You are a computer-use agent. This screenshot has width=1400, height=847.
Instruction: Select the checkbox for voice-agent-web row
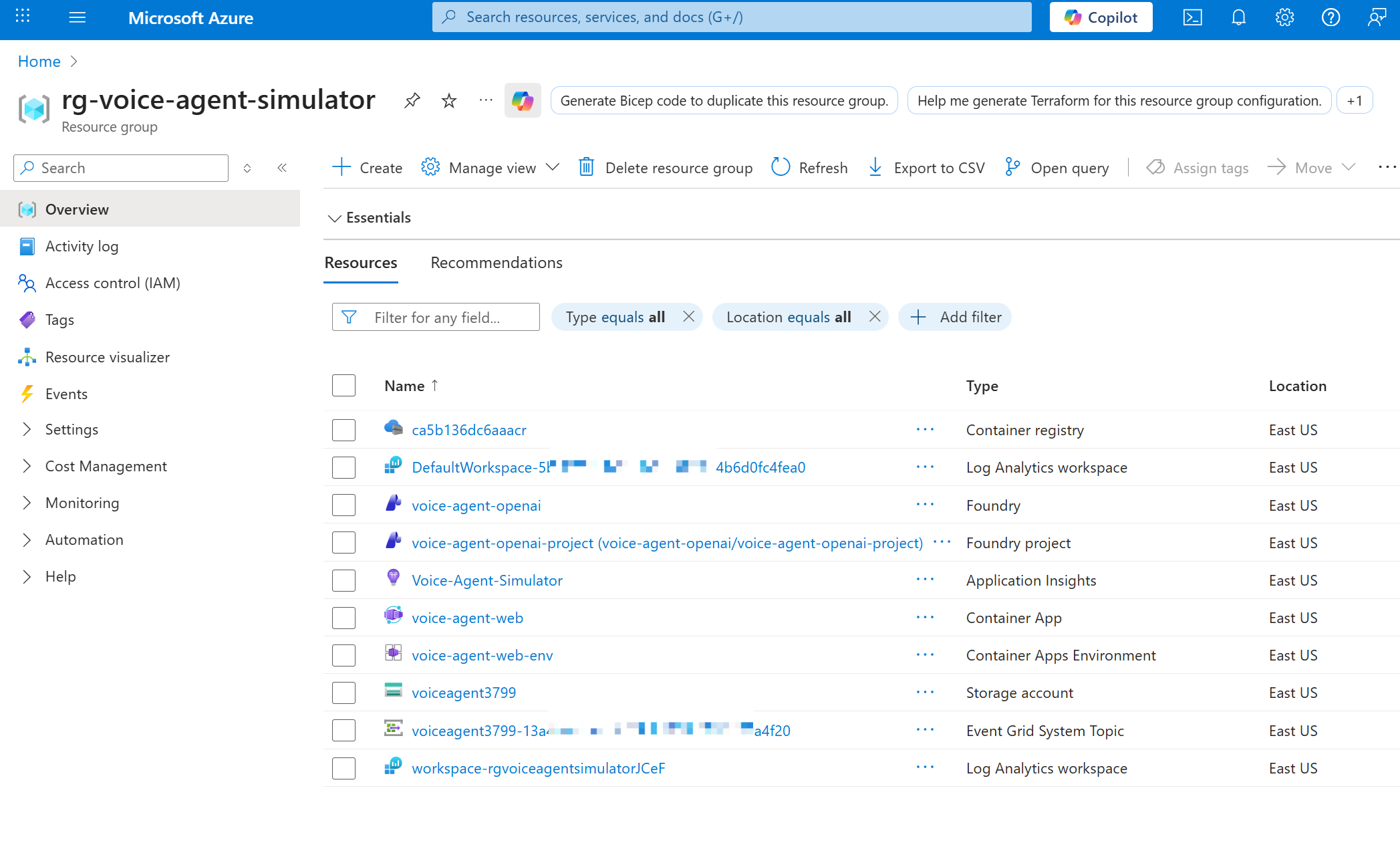click(x=343, y=617)
